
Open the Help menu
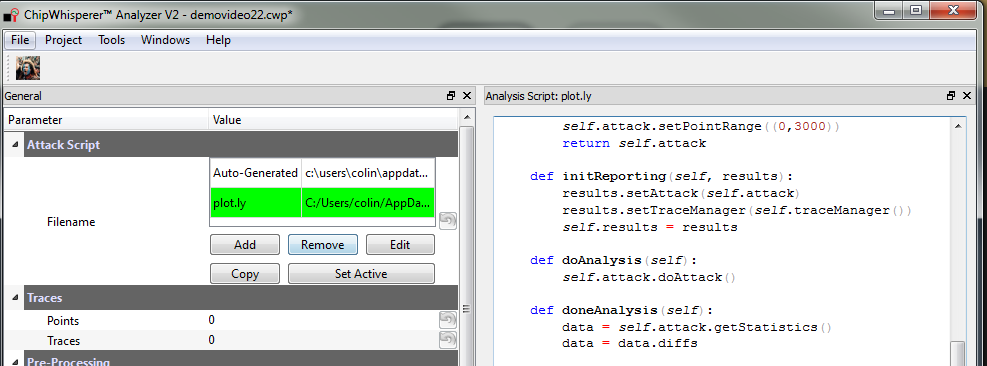pos(218,40)
